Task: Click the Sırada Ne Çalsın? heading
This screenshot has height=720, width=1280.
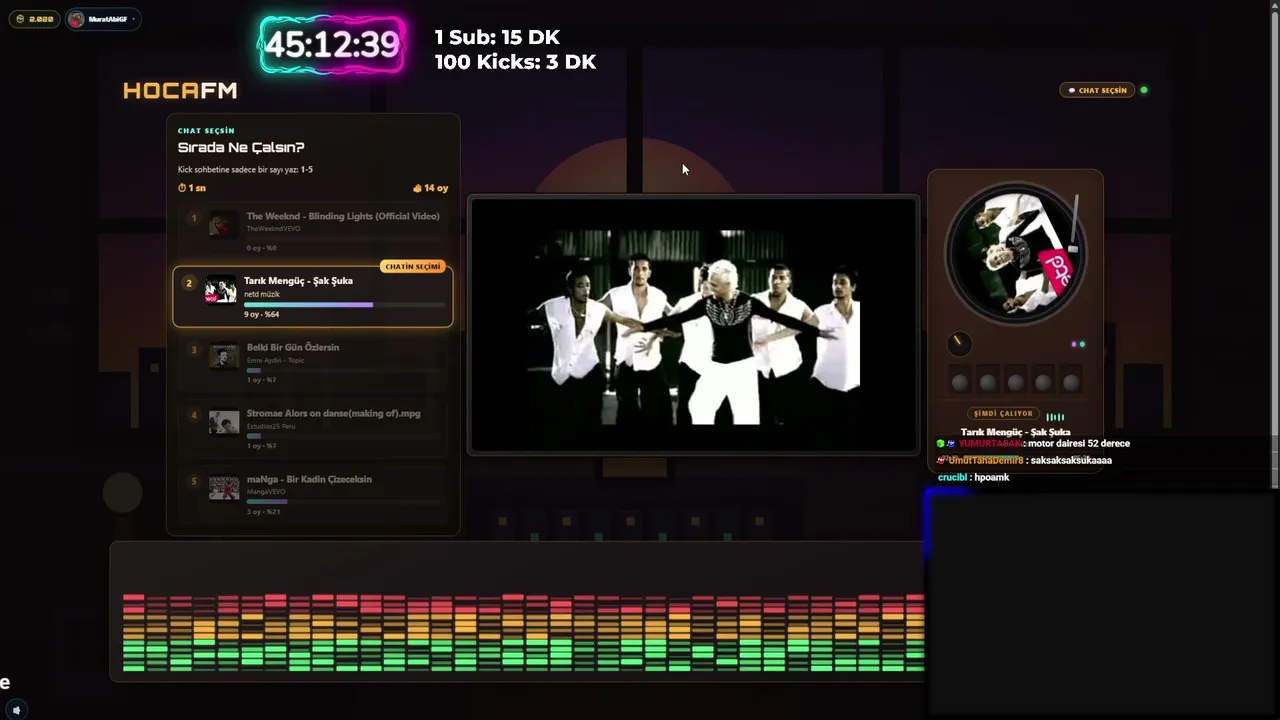Action: click(x=241, y=148)
